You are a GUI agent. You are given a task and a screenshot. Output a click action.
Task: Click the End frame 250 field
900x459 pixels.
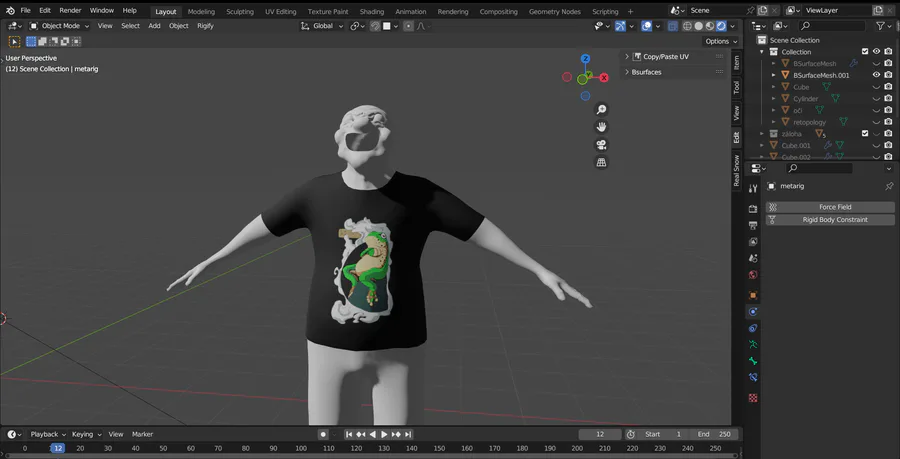point(714,434)
